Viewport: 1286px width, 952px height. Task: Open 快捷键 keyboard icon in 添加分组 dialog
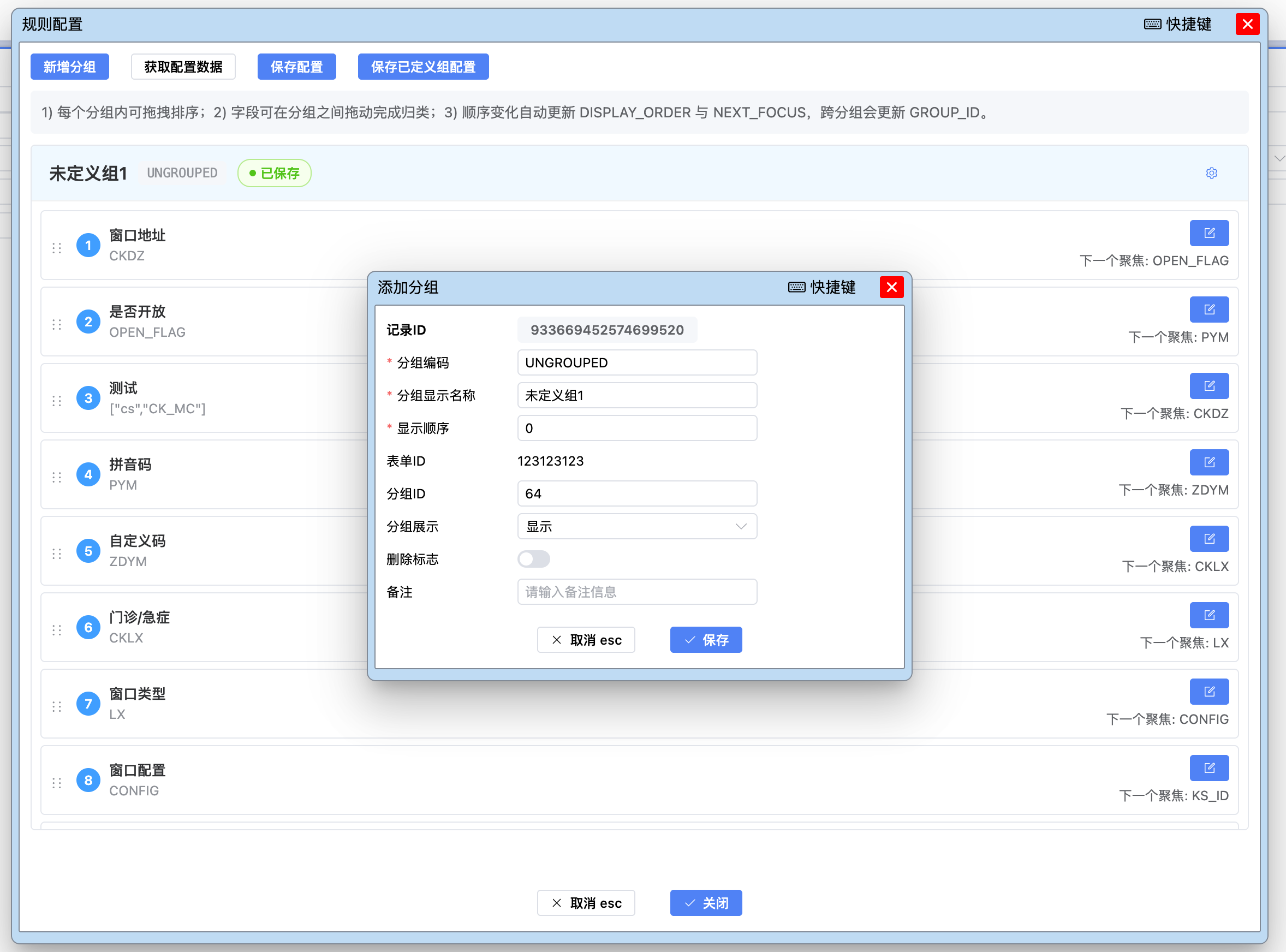click(797, 287)
